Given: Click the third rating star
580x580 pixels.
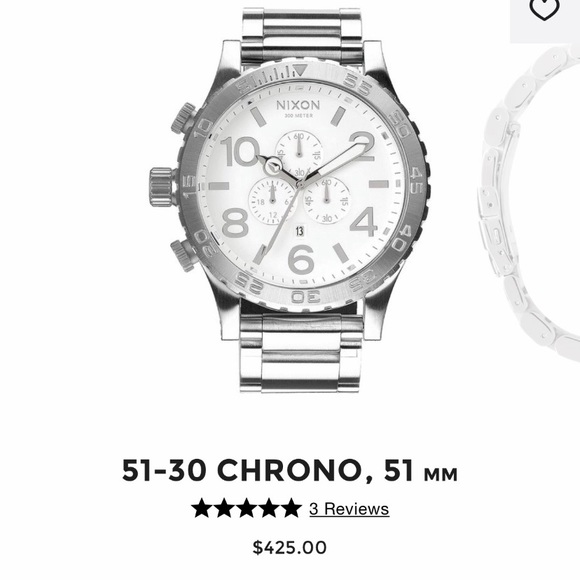Looking at the screenshot, I should click(246, 508).
